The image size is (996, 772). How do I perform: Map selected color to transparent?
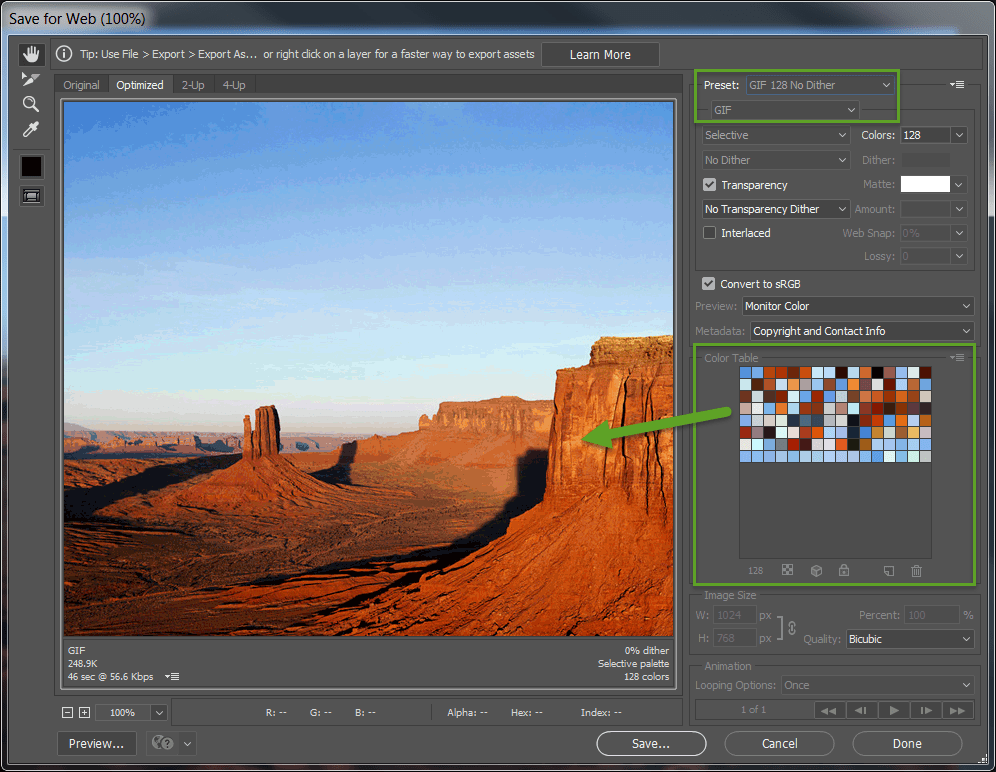(x=787, y=570)
